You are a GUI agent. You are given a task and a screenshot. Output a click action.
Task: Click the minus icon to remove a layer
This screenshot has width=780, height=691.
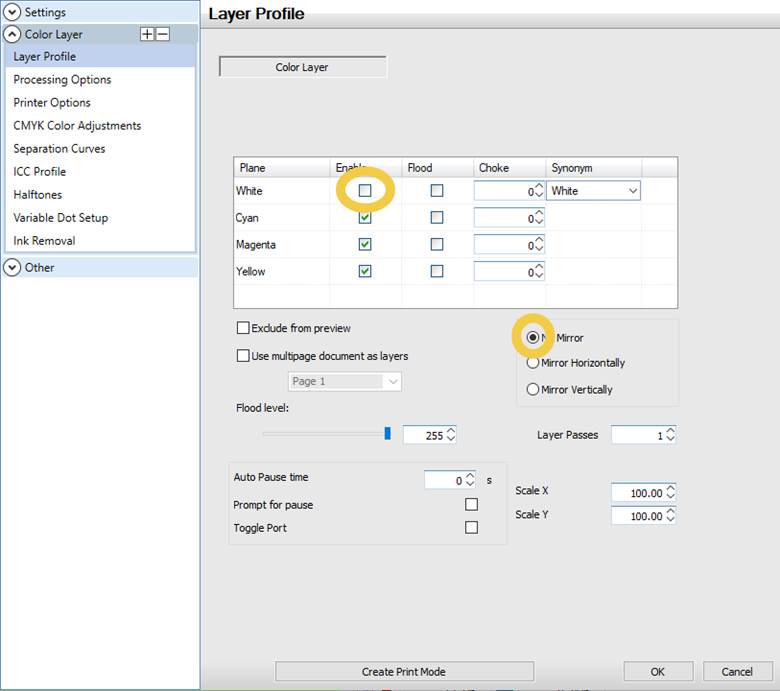click(163, 34)
